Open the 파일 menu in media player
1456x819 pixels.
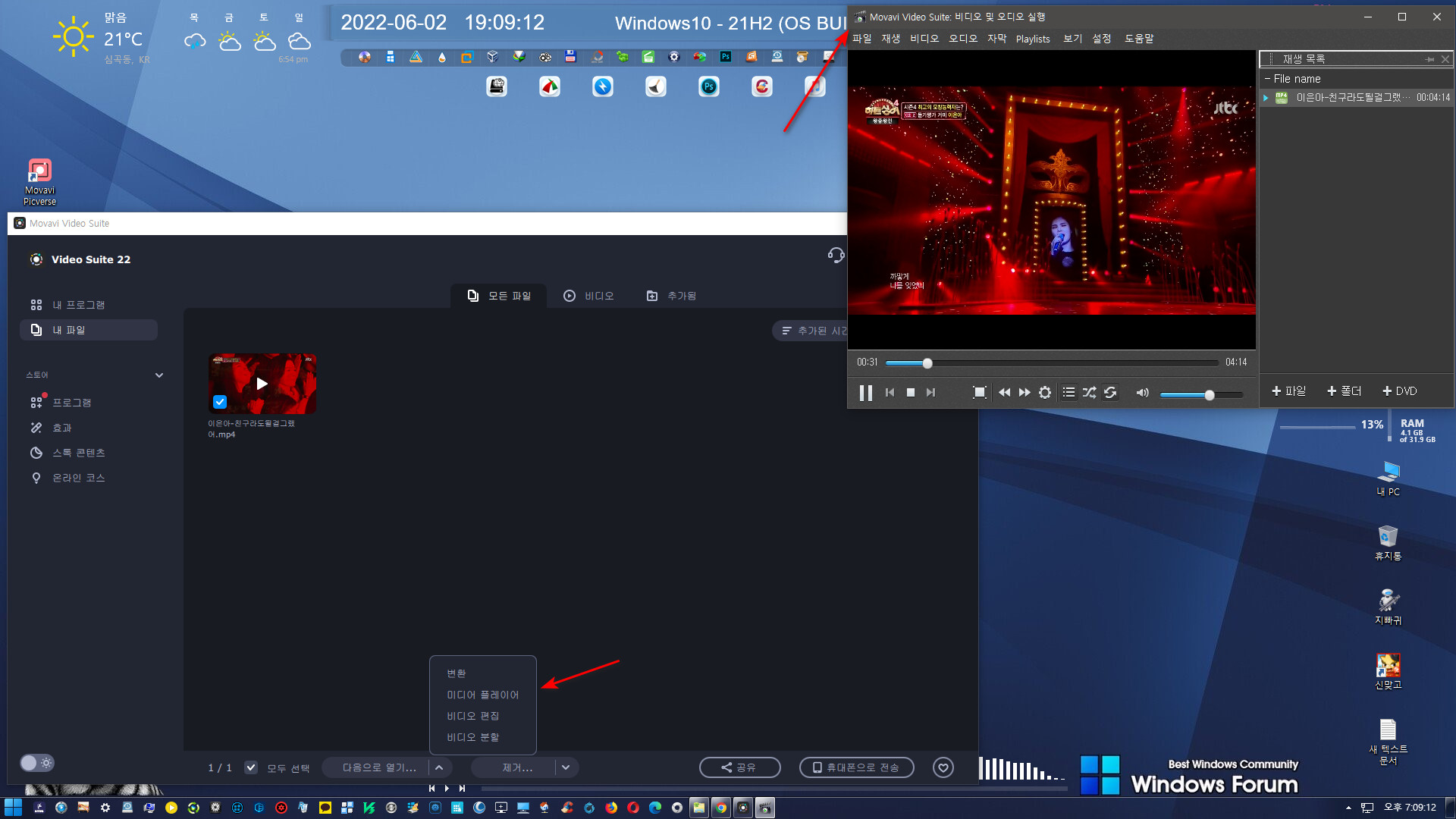pos(862,39)
